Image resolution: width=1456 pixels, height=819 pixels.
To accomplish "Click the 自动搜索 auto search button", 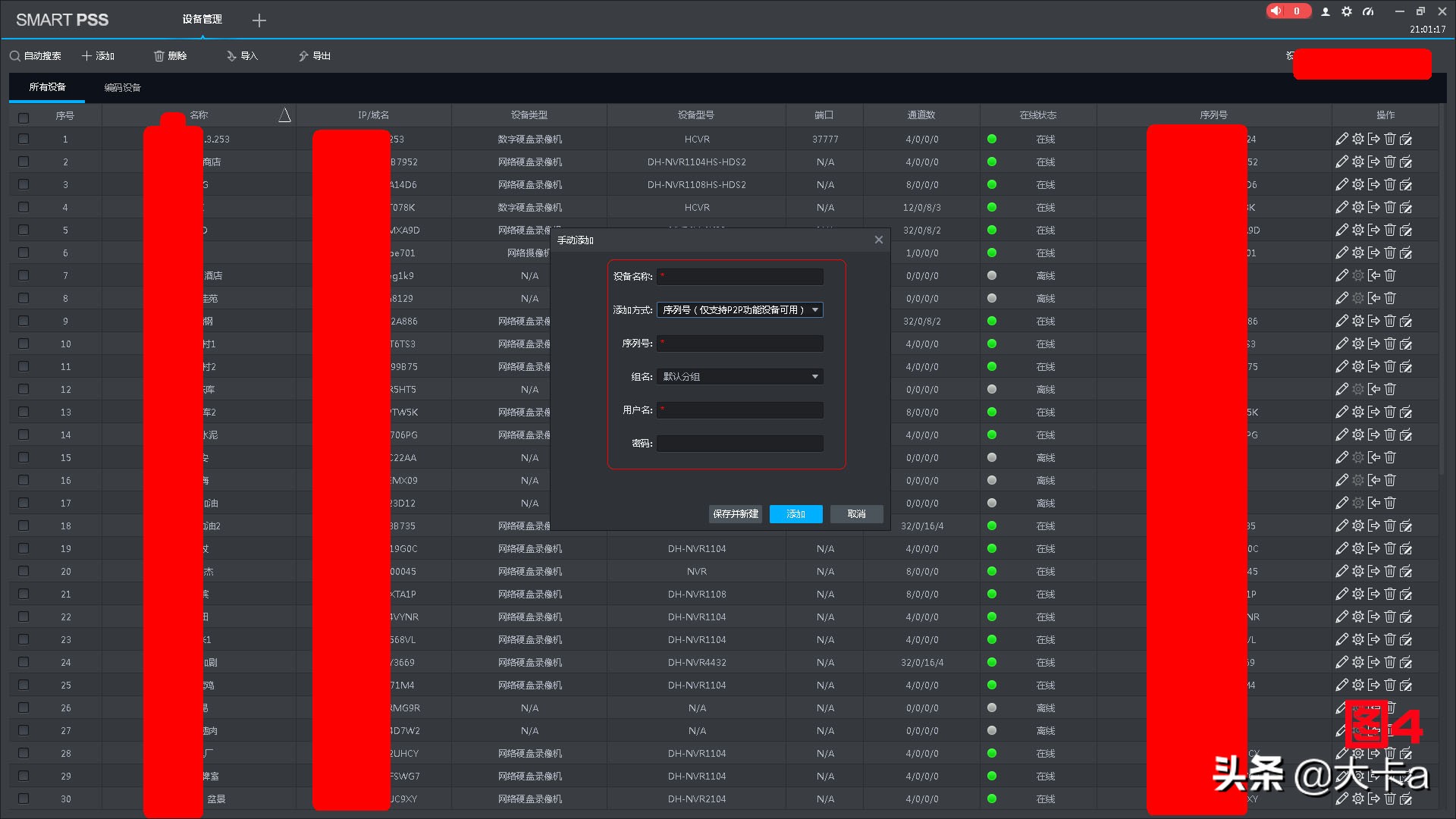I will pyautogui.click(x=36, y=56).
